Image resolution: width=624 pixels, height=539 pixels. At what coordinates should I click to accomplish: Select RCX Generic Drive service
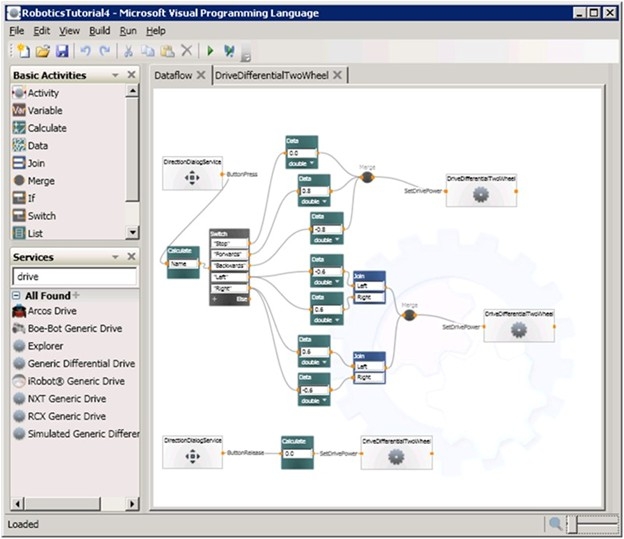click(60, 416)
